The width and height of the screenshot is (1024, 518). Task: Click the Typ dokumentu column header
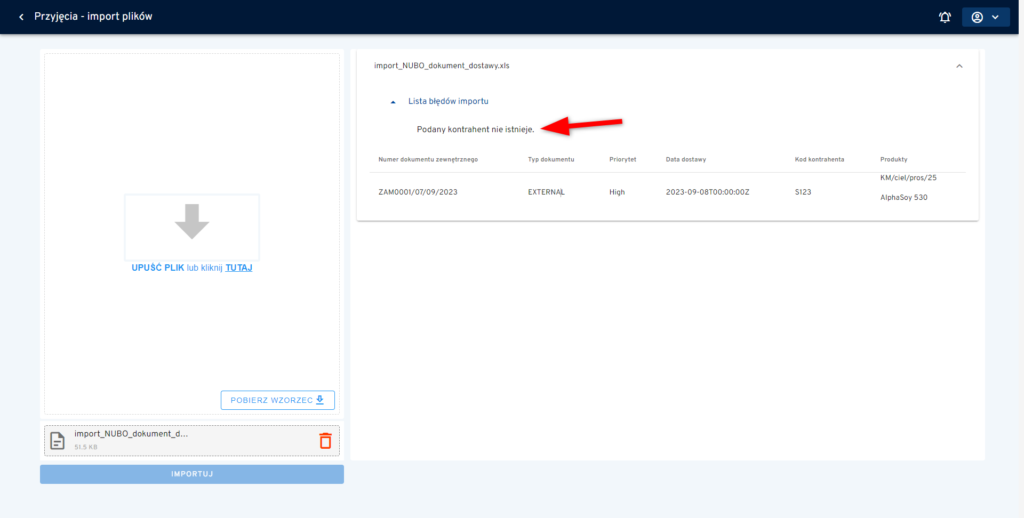click(551, 160)
